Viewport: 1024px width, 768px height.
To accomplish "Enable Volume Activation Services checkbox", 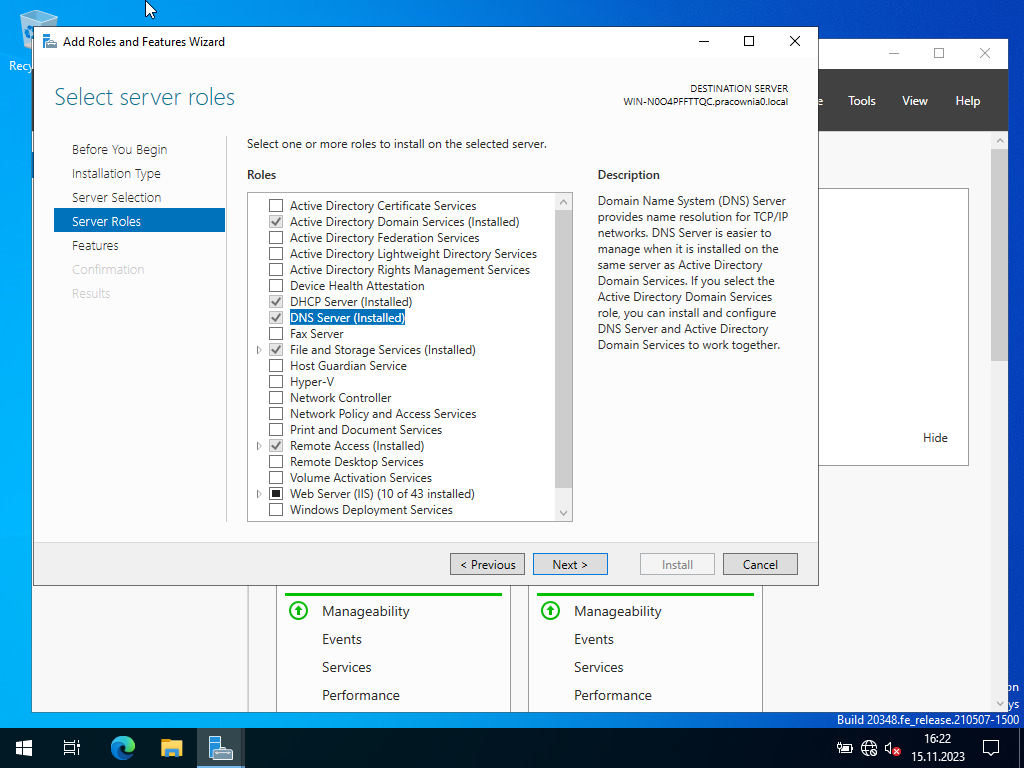I will [x=276, y=478].
